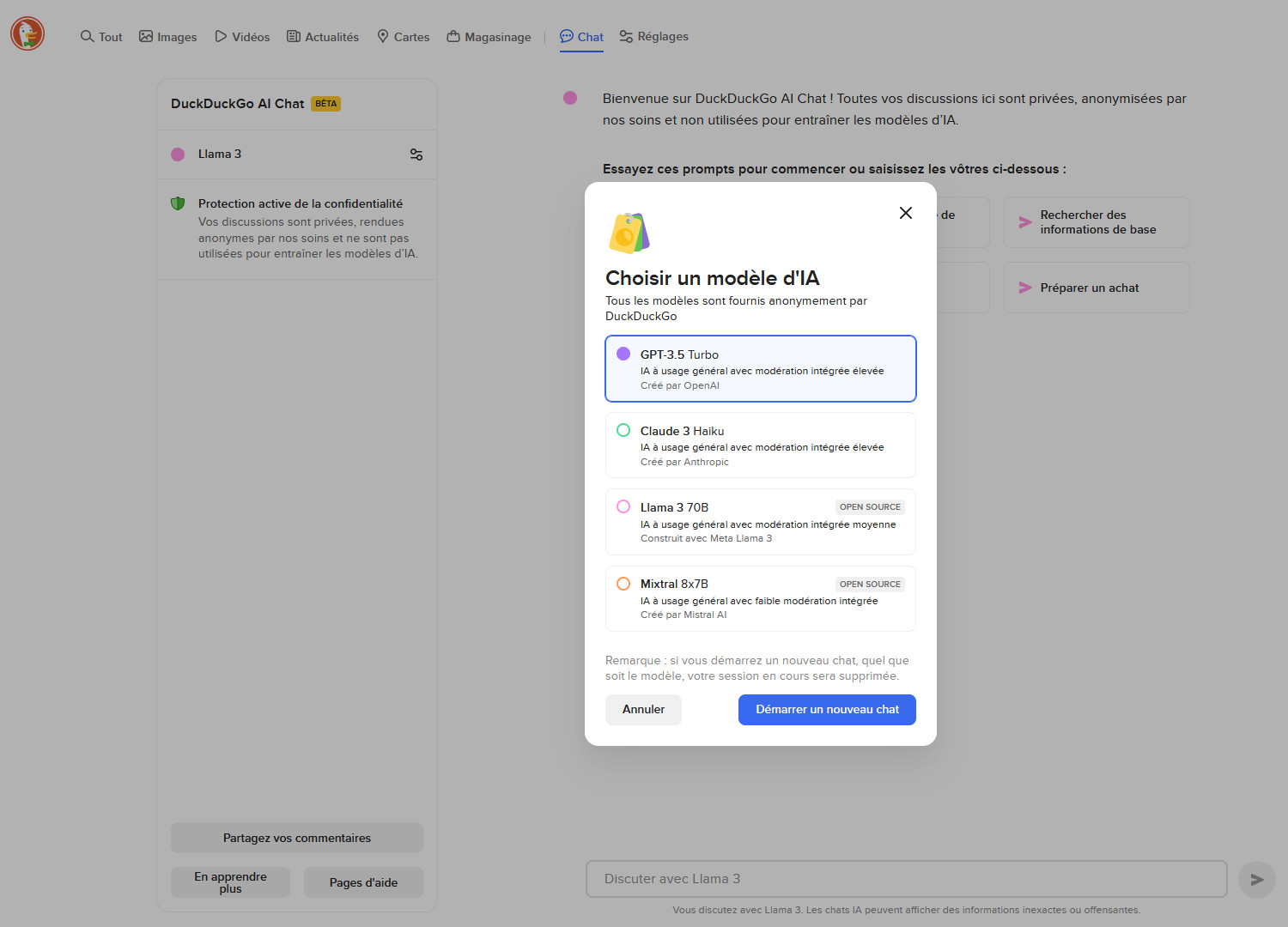Focus the Discuter avec Llama 3 input
The image size is (1288, 927).
coord(907,879)
